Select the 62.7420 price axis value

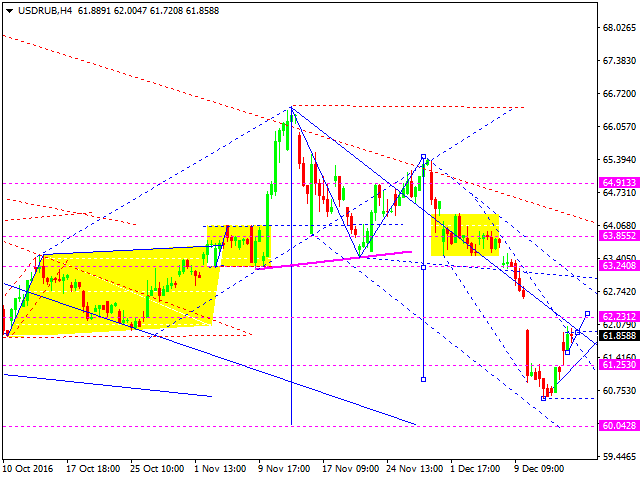click(619, 292)
